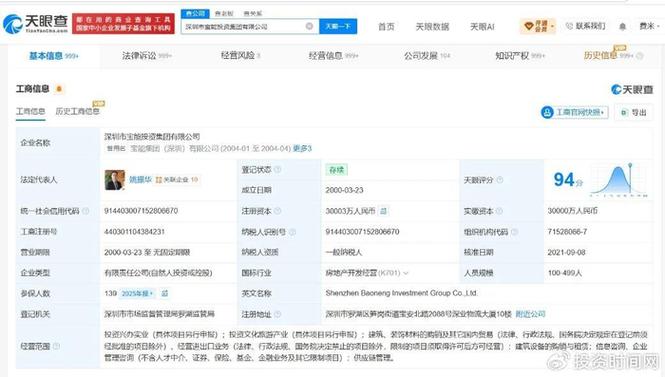This screenshot has height=377, width=665.
Task: Click help icon next to 纳税人识别号
Action: pos(292,232)
